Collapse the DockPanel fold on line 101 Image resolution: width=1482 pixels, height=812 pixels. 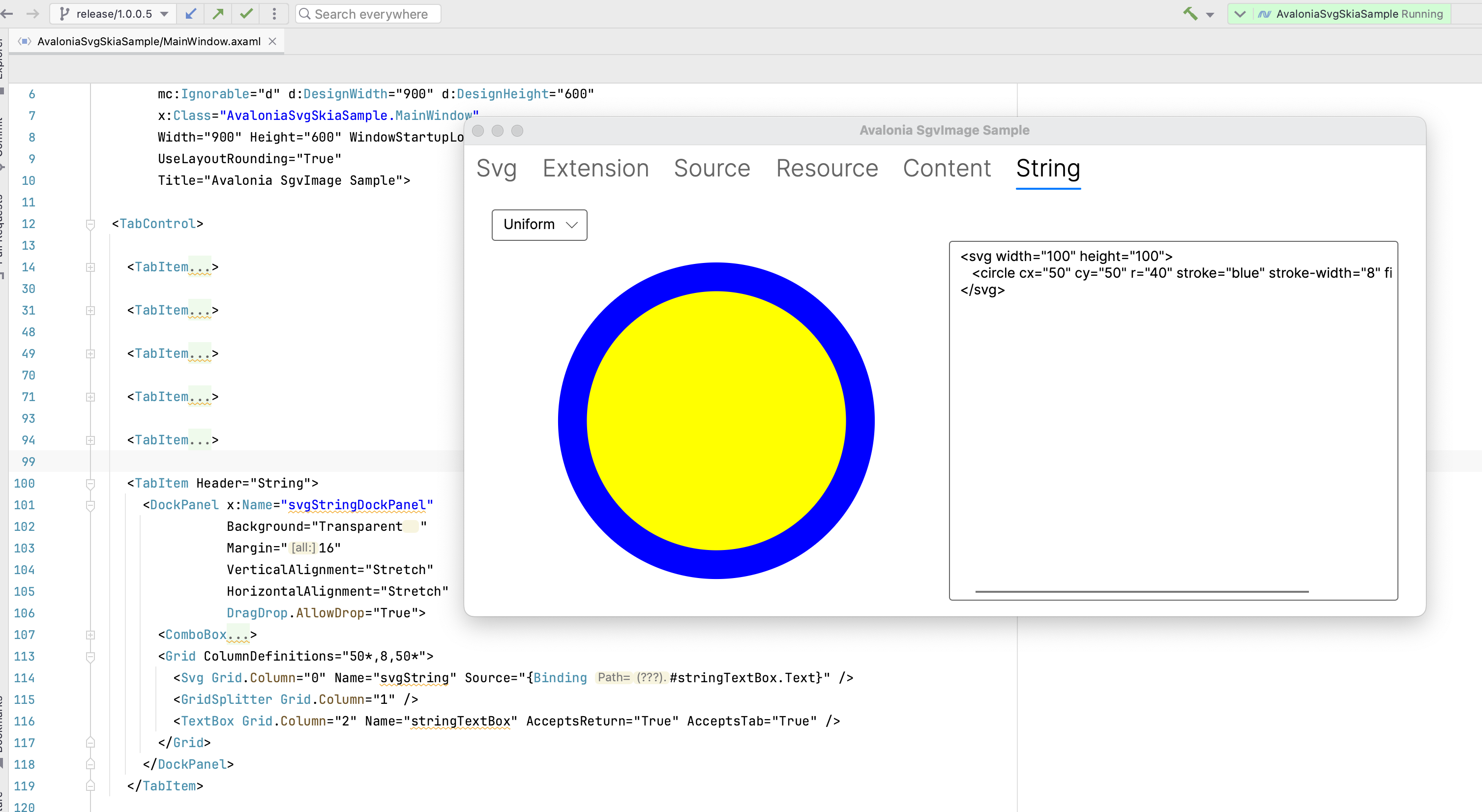[x=90, y=505]
